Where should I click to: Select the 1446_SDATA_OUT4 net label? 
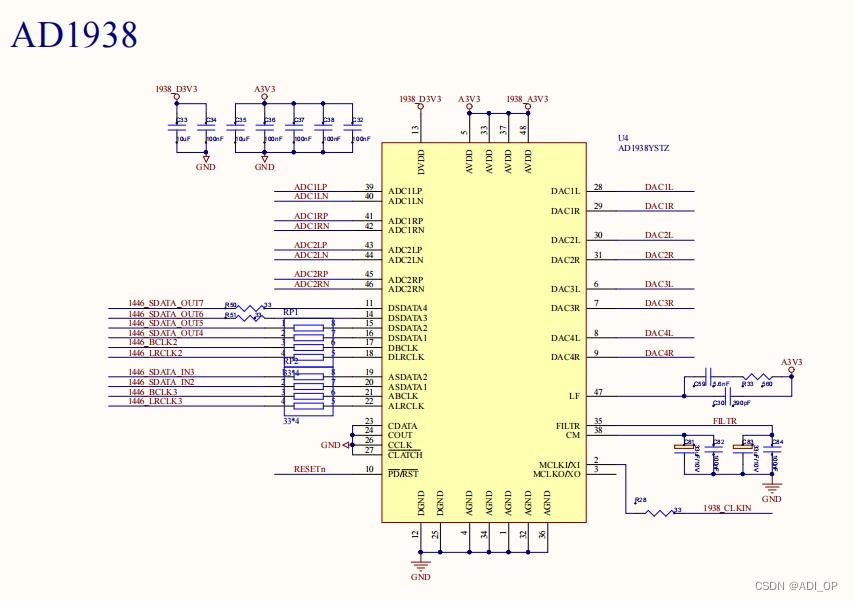coord(166,333)
